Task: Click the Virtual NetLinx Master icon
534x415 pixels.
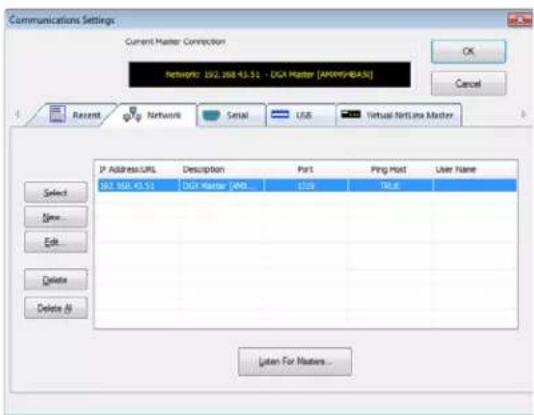Action: click(351, 114)
